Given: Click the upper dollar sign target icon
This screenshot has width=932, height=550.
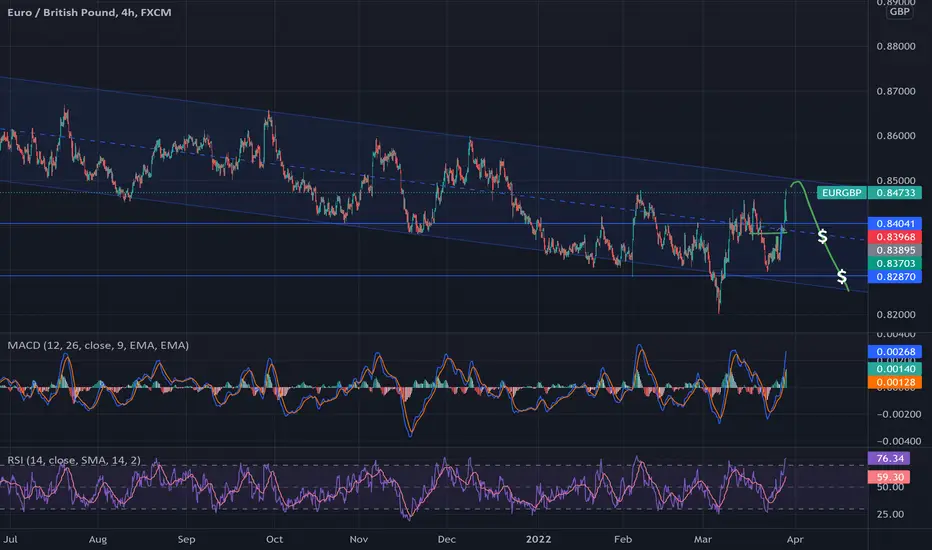Looking at the screenshot, I should (x=823, y=237).
